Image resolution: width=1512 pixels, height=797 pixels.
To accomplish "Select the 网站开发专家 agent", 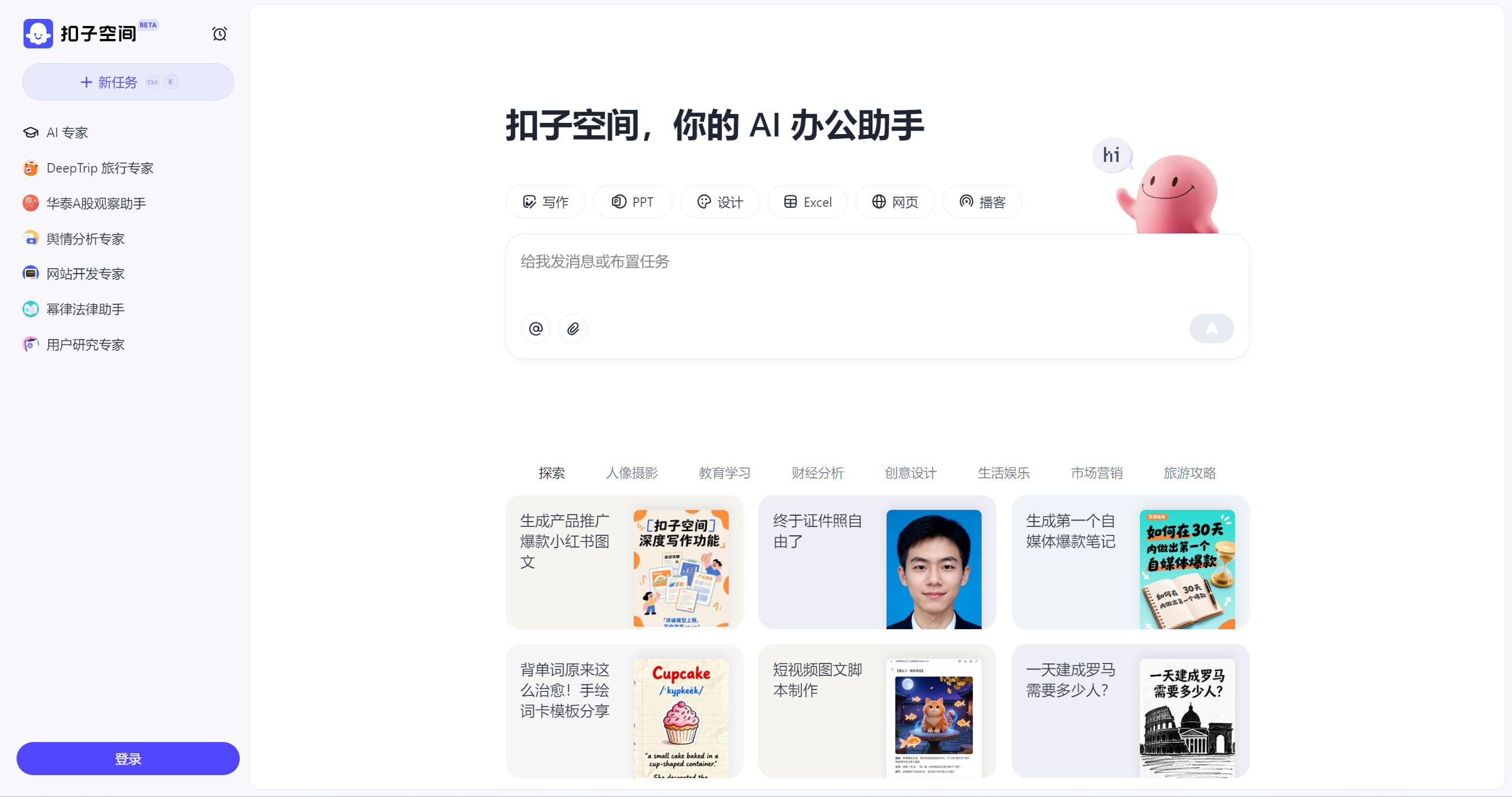I will click(74, 274).
